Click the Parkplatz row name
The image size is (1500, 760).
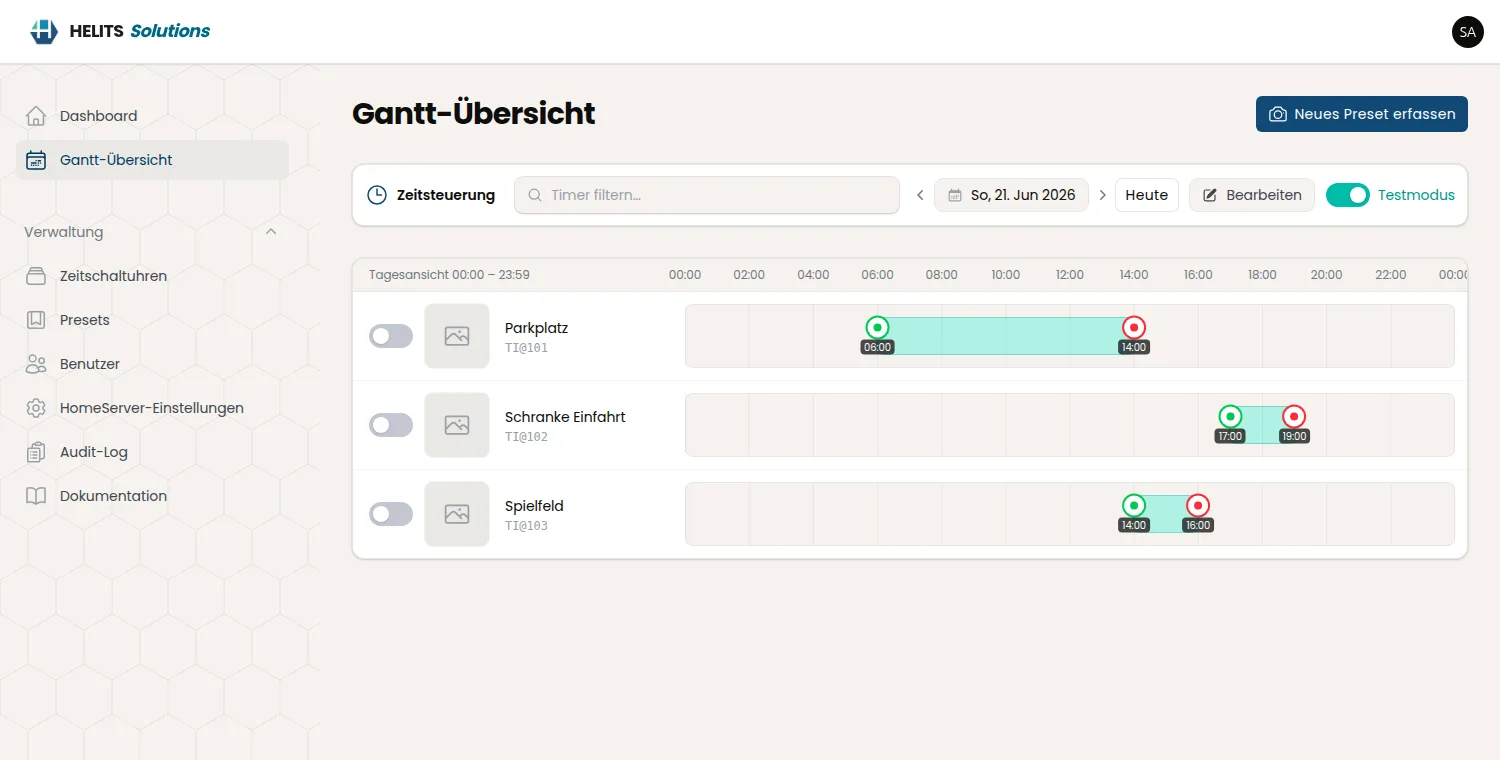[536, 328]
